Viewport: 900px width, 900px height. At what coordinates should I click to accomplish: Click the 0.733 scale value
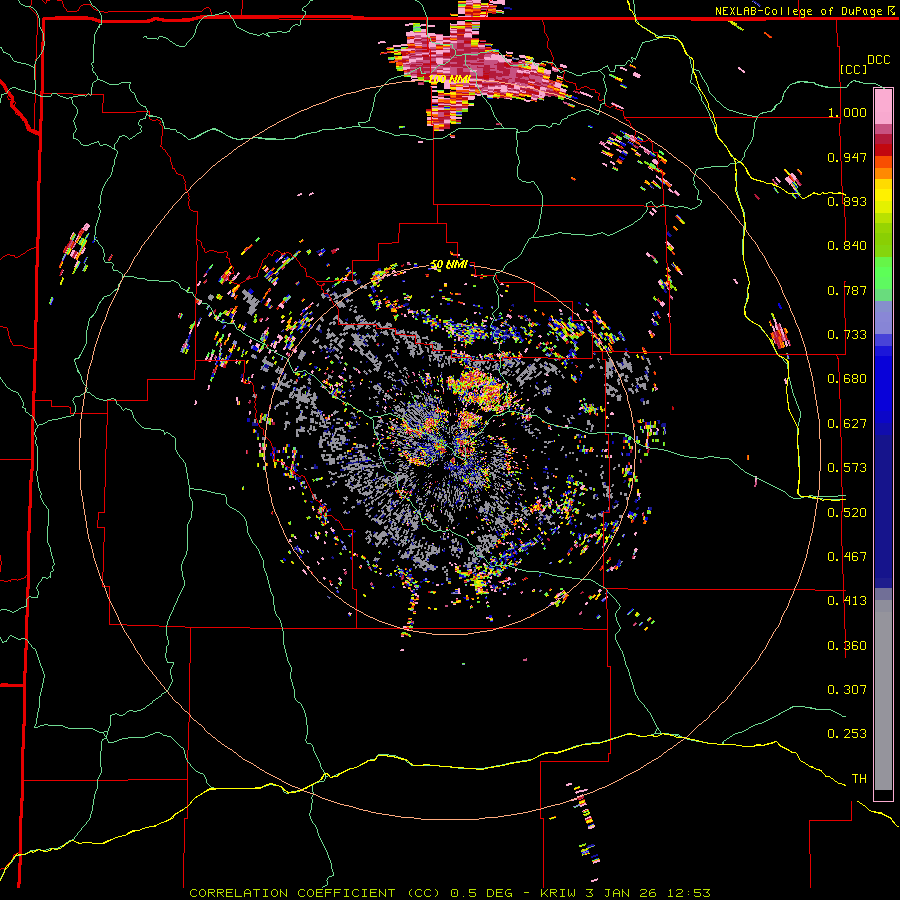pos(847,335)
